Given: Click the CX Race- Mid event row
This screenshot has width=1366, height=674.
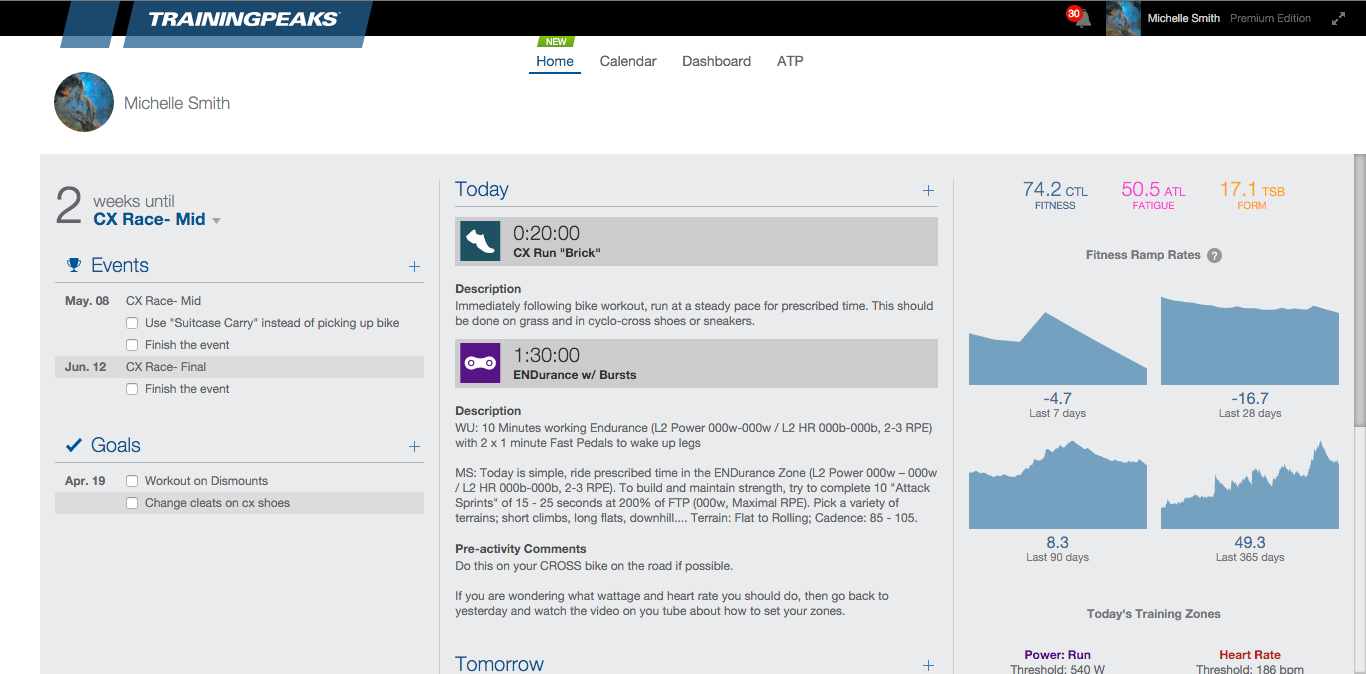Looking at the screenshot, I should tap(239, 301).
